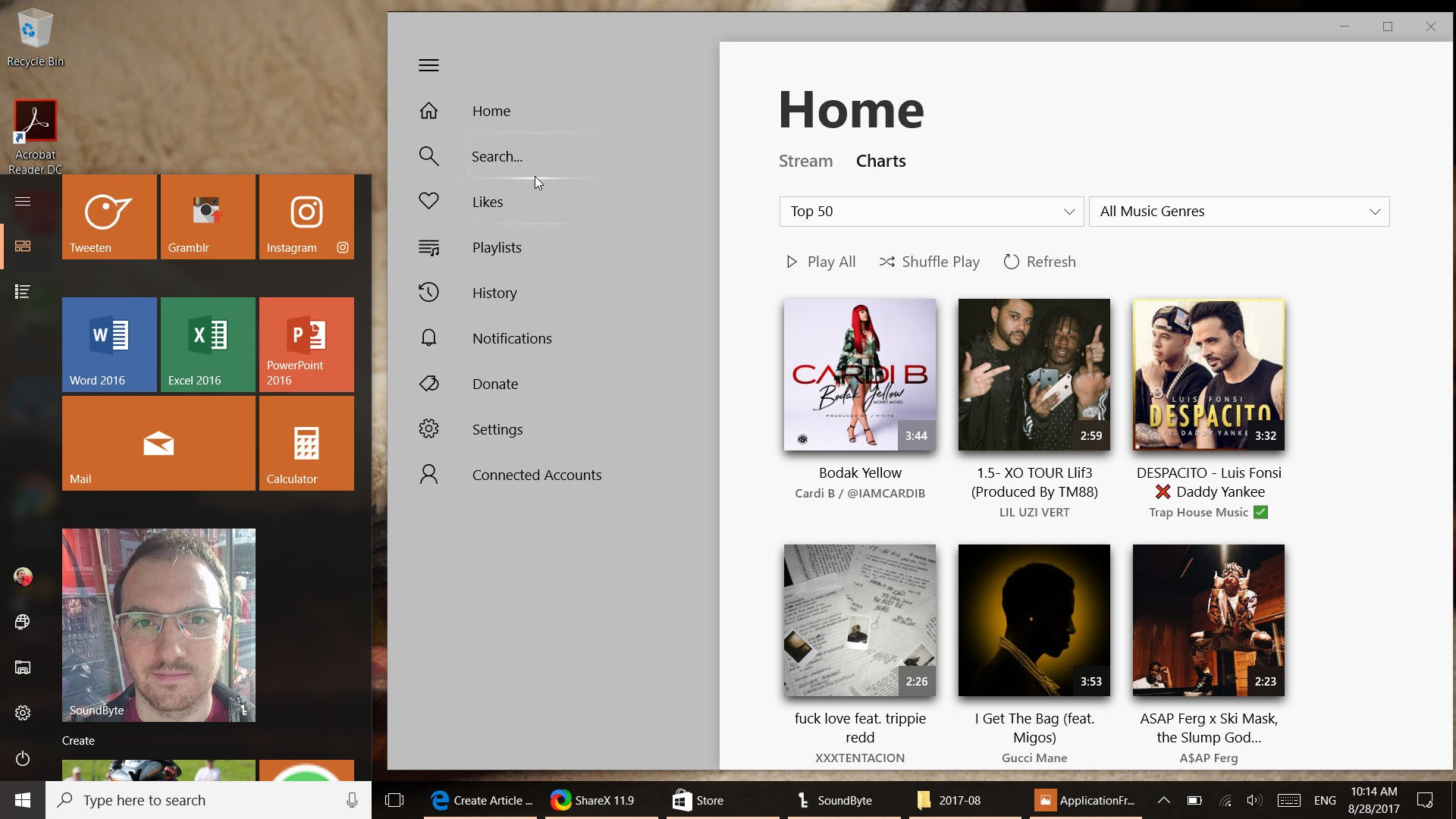The width and height of the screenshot is (1456, 819).
Task: Open Notifications bell icon
Action: pos(428,338)
